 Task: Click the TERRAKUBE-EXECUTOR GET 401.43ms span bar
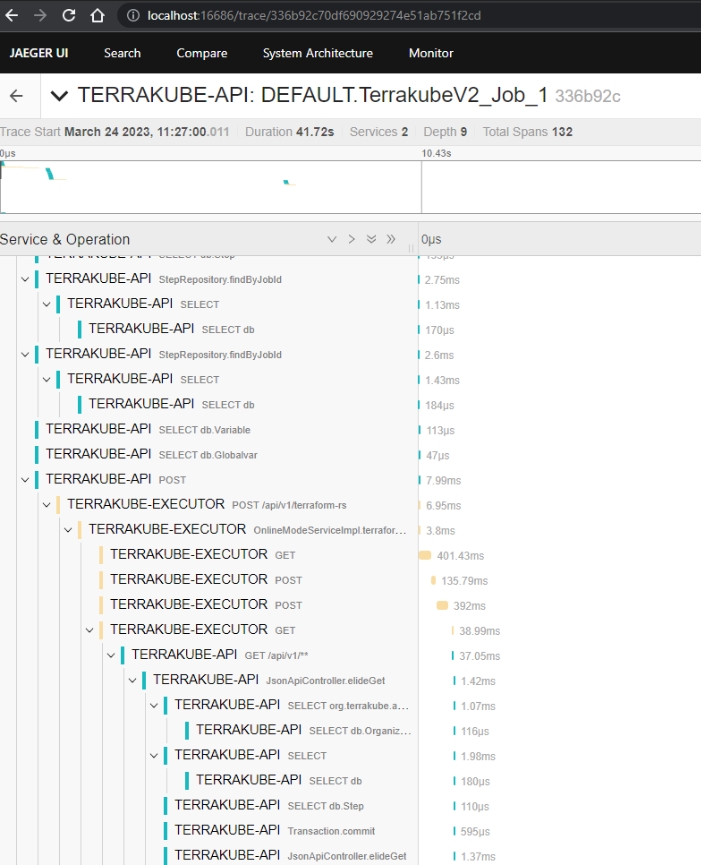(x=425, y=555)
